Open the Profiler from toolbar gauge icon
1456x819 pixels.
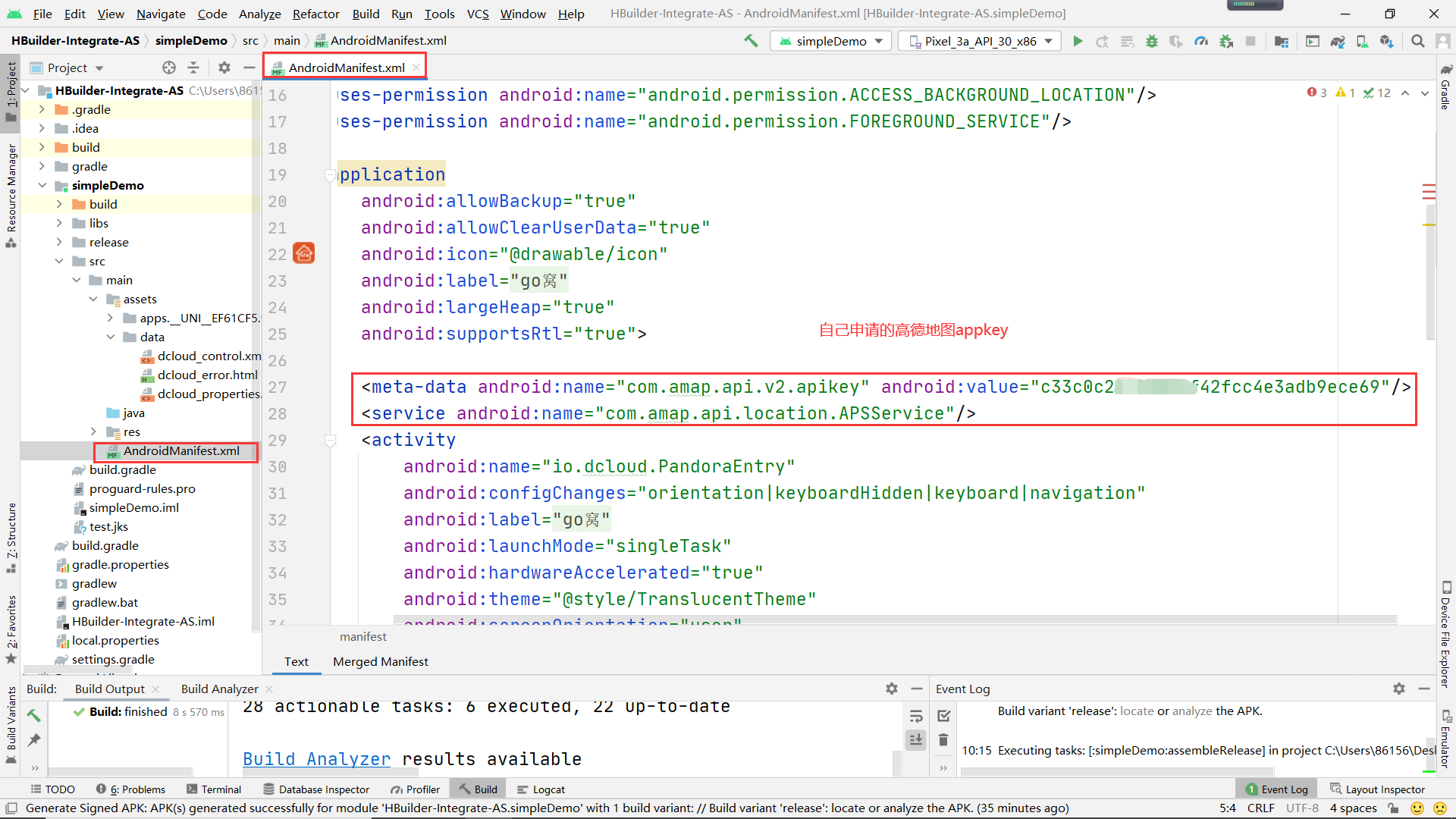[1201, 41]
